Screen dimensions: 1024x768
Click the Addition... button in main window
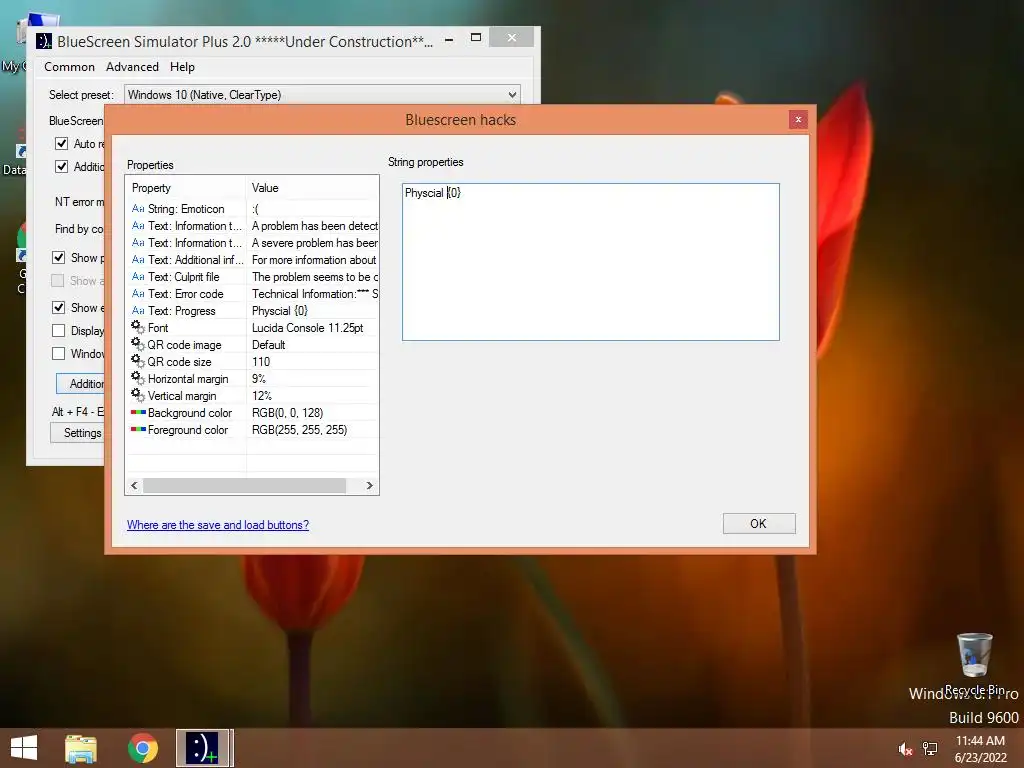pos(80,383)
